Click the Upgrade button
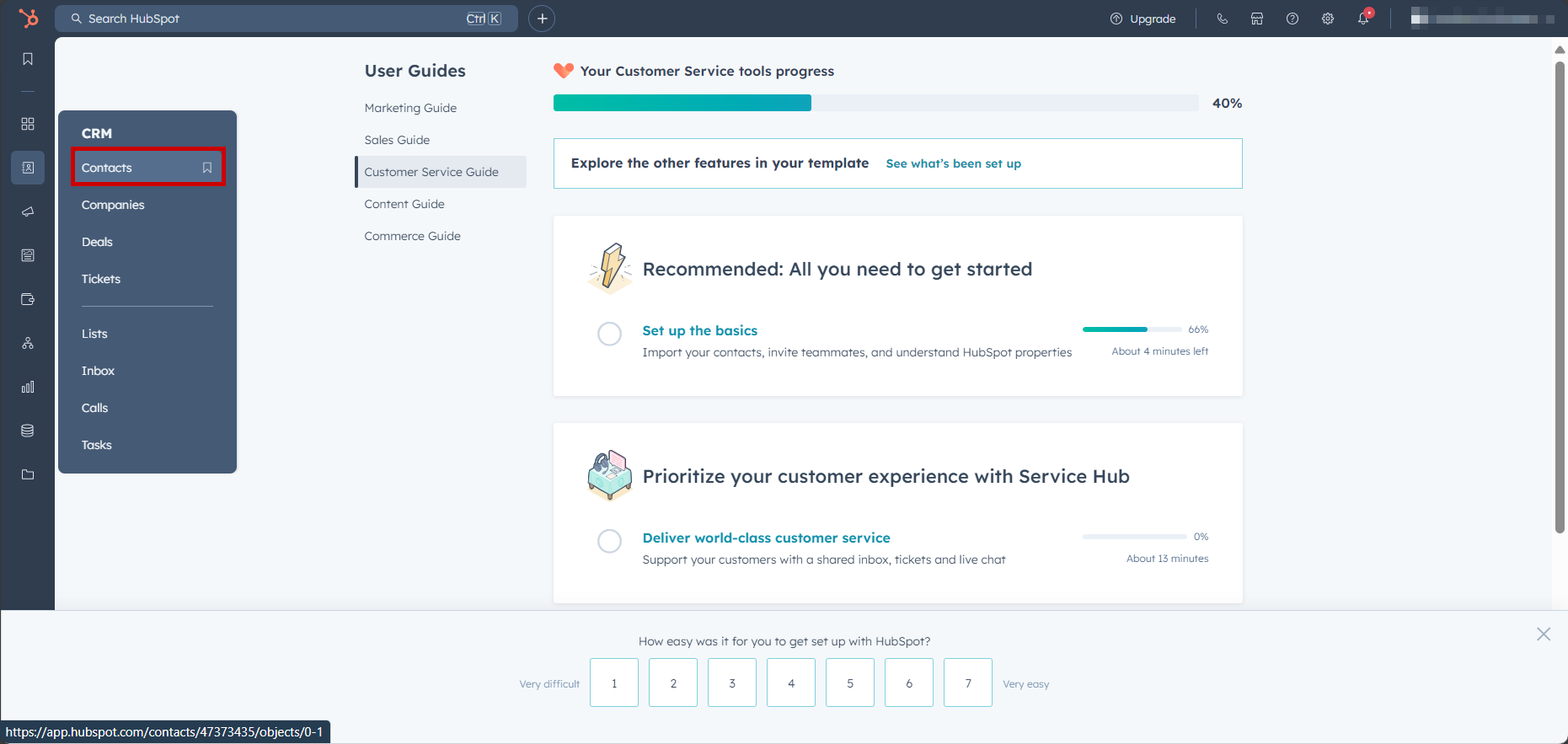1568x744 pixels. coord(1143,19)
